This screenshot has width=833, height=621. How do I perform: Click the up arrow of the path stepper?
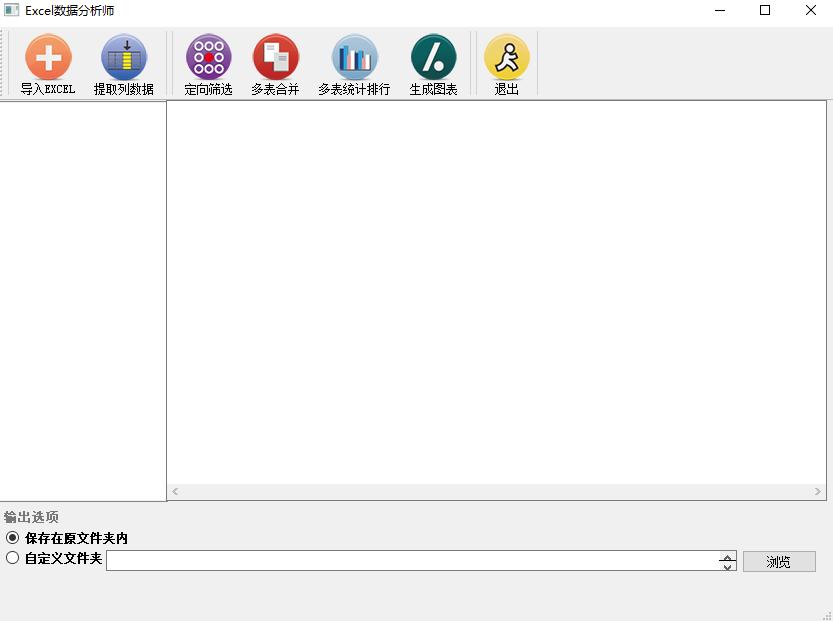tap(727, 556)
